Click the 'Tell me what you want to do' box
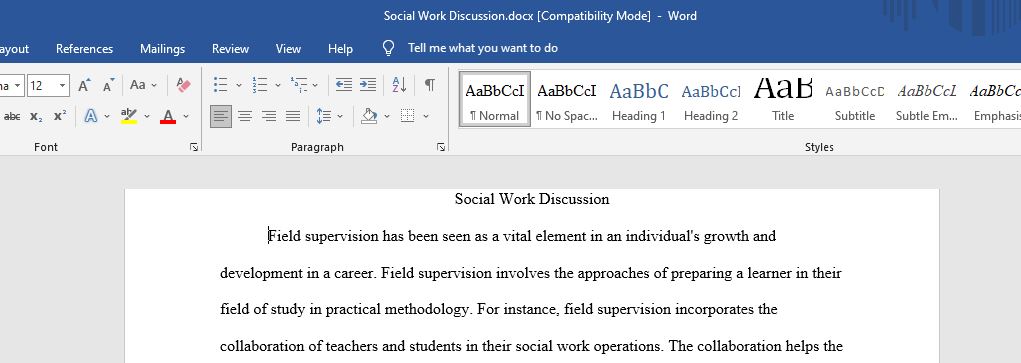The image size is (1021, 363). [483, 48]
